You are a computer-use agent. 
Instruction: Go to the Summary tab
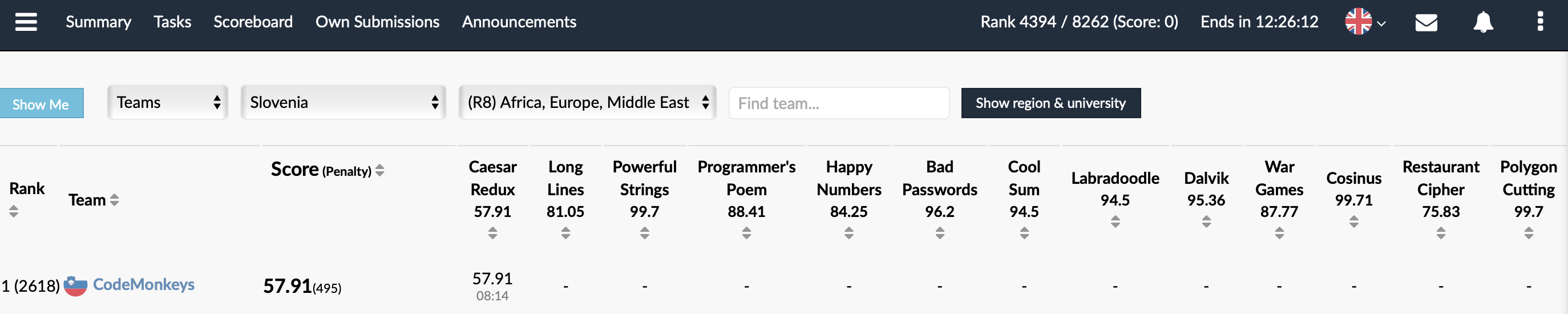[x=98, y=22]
